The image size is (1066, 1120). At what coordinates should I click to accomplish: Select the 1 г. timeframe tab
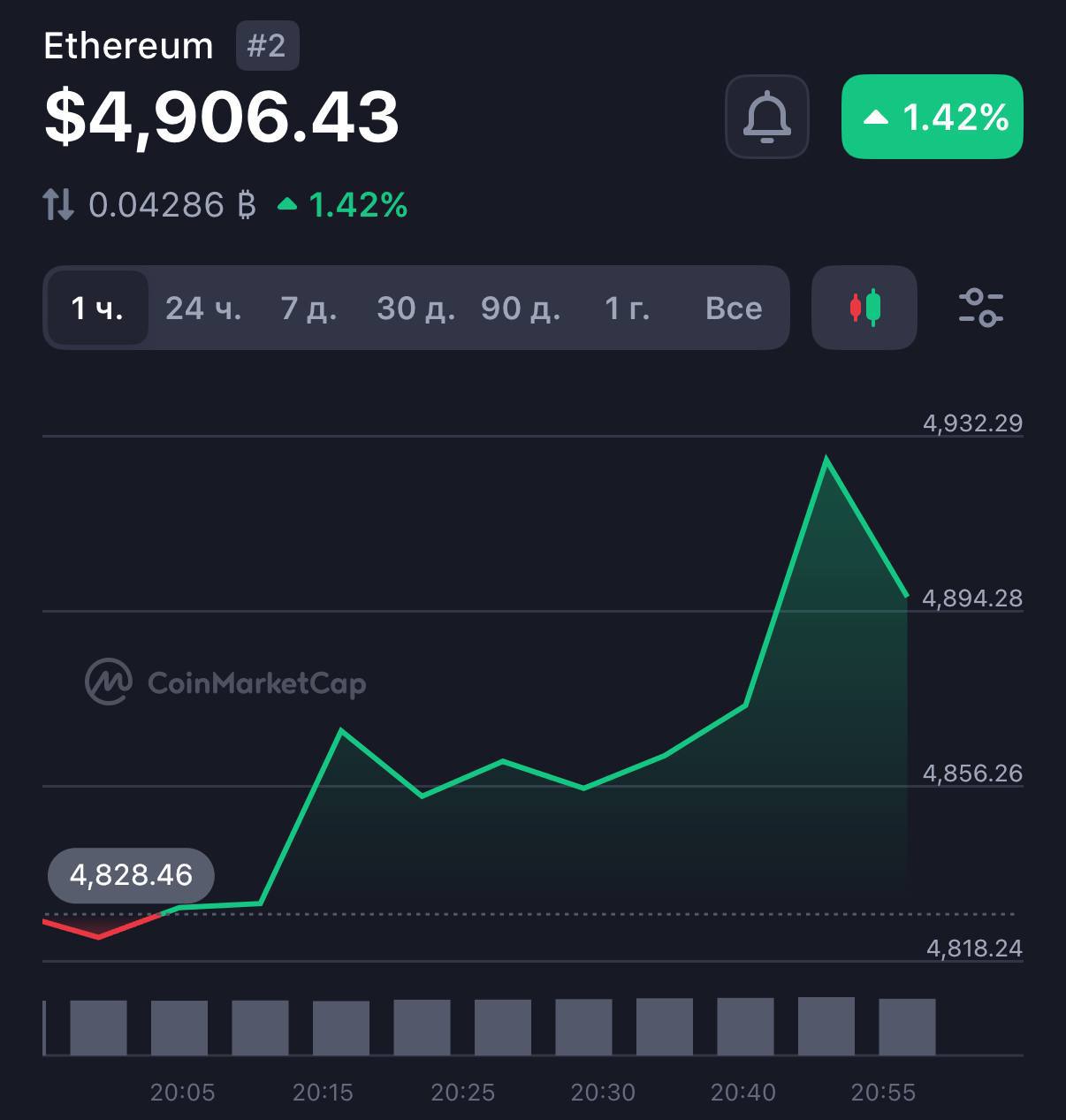[627, 308]
